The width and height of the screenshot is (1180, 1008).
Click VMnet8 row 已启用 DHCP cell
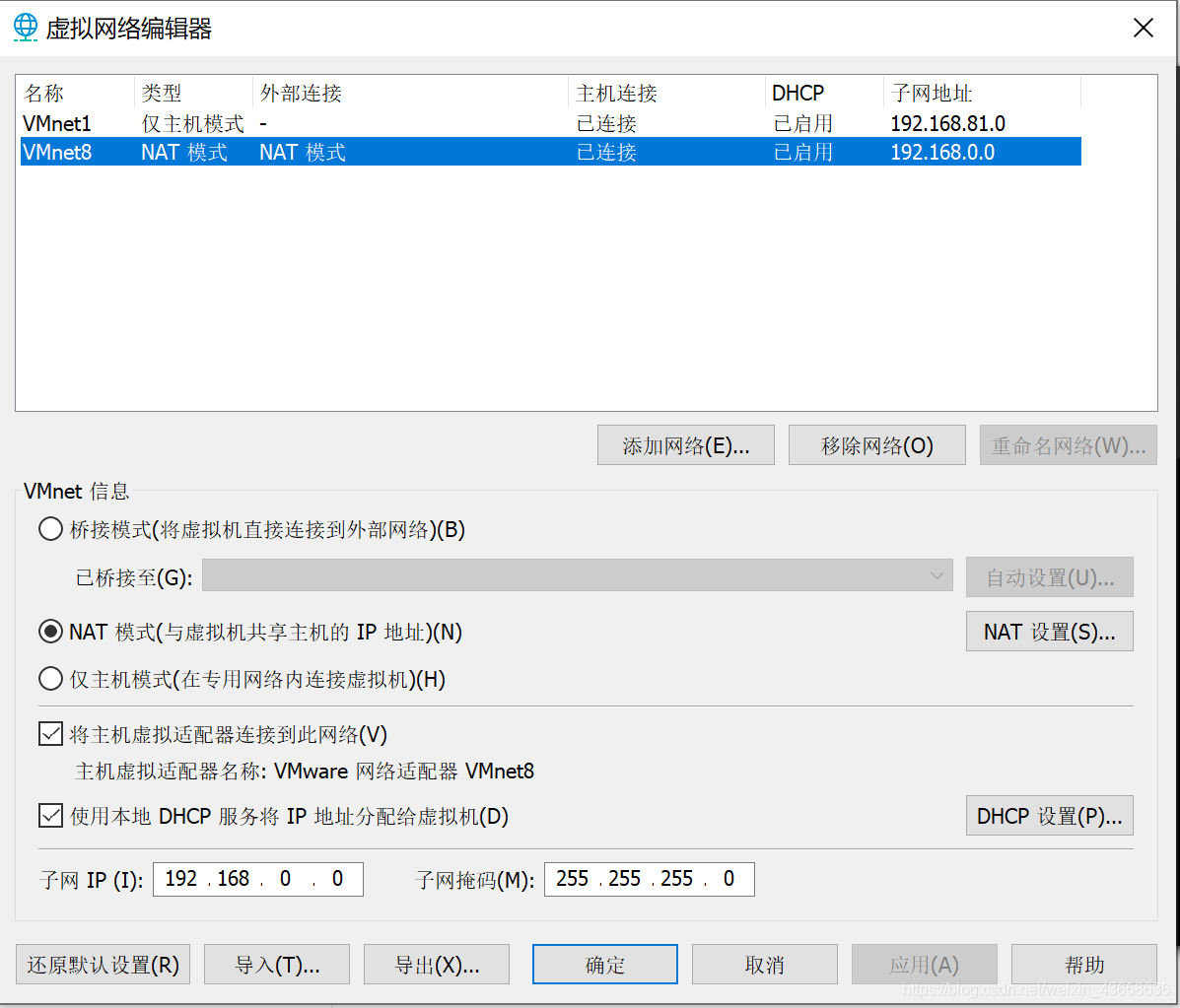pyautogui.click(x=803, y=152)
